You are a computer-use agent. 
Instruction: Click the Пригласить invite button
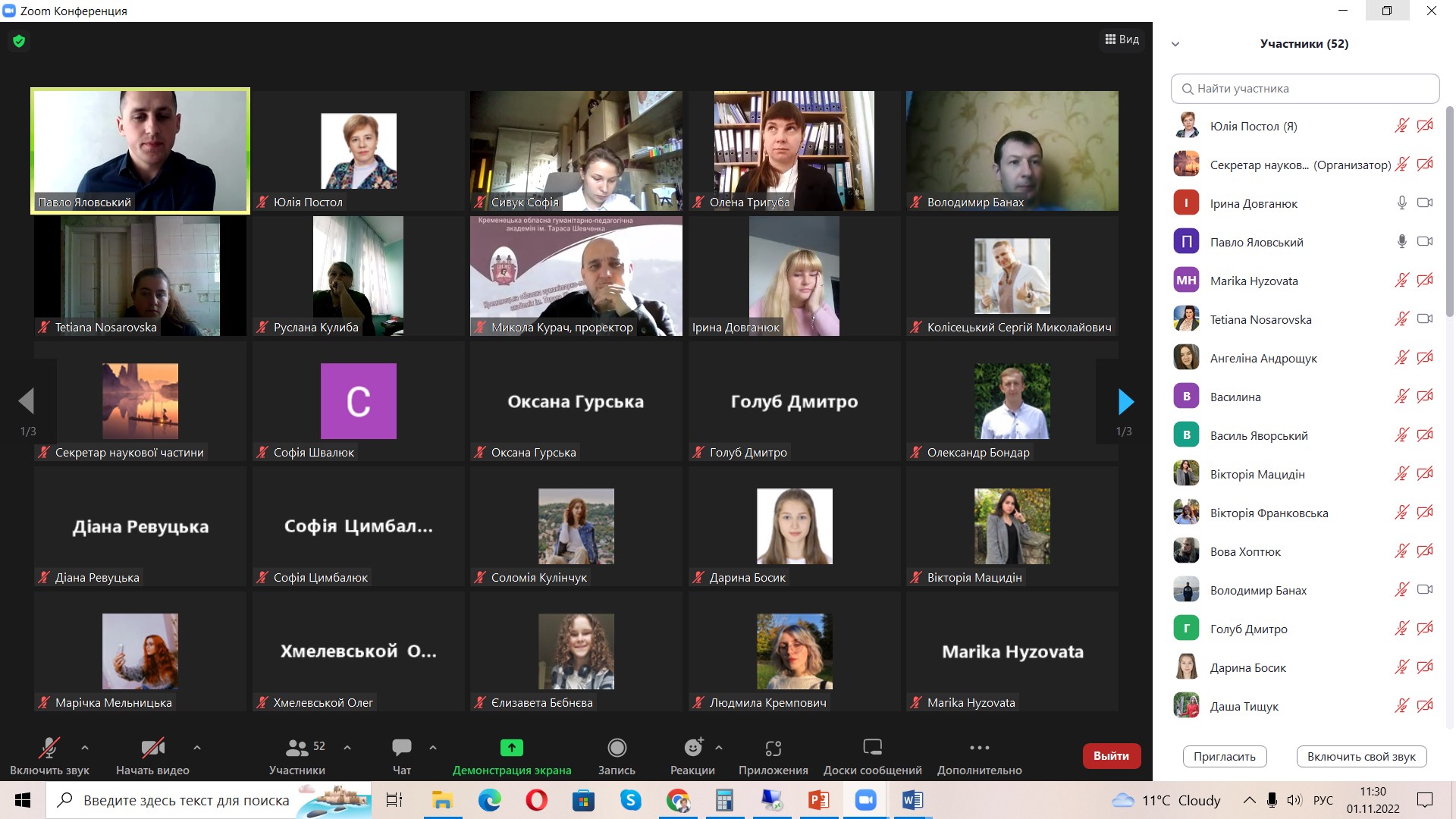point(1224,756)
